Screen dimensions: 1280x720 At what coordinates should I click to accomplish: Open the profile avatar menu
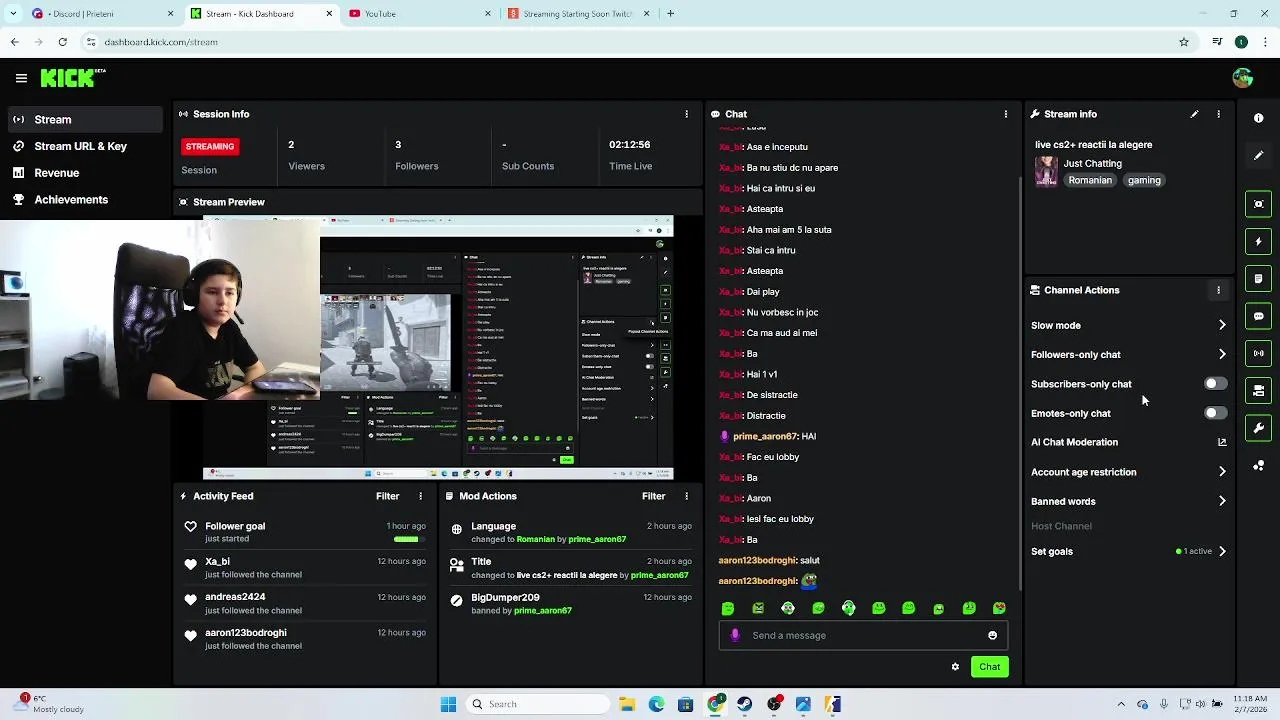pyautogui.click(x=1243, y=78)
